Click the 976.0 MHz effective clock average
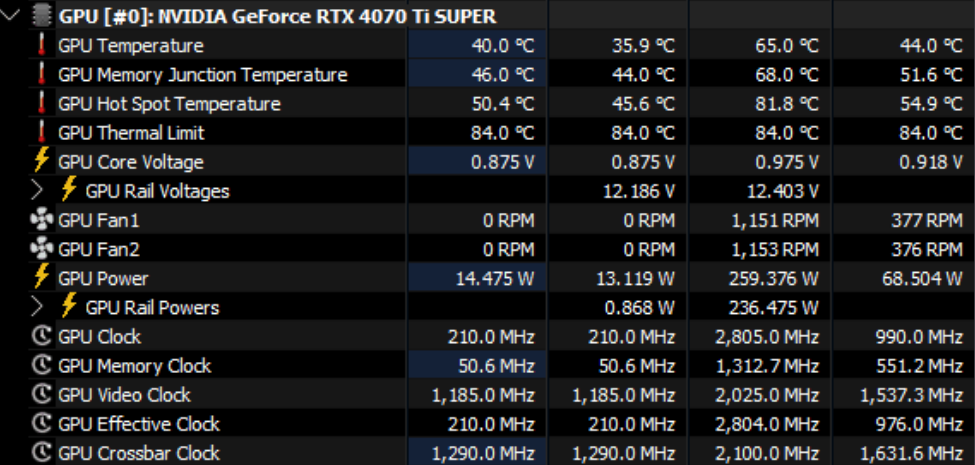The width and height of the screenshot is (975, 465). [919, 424]
